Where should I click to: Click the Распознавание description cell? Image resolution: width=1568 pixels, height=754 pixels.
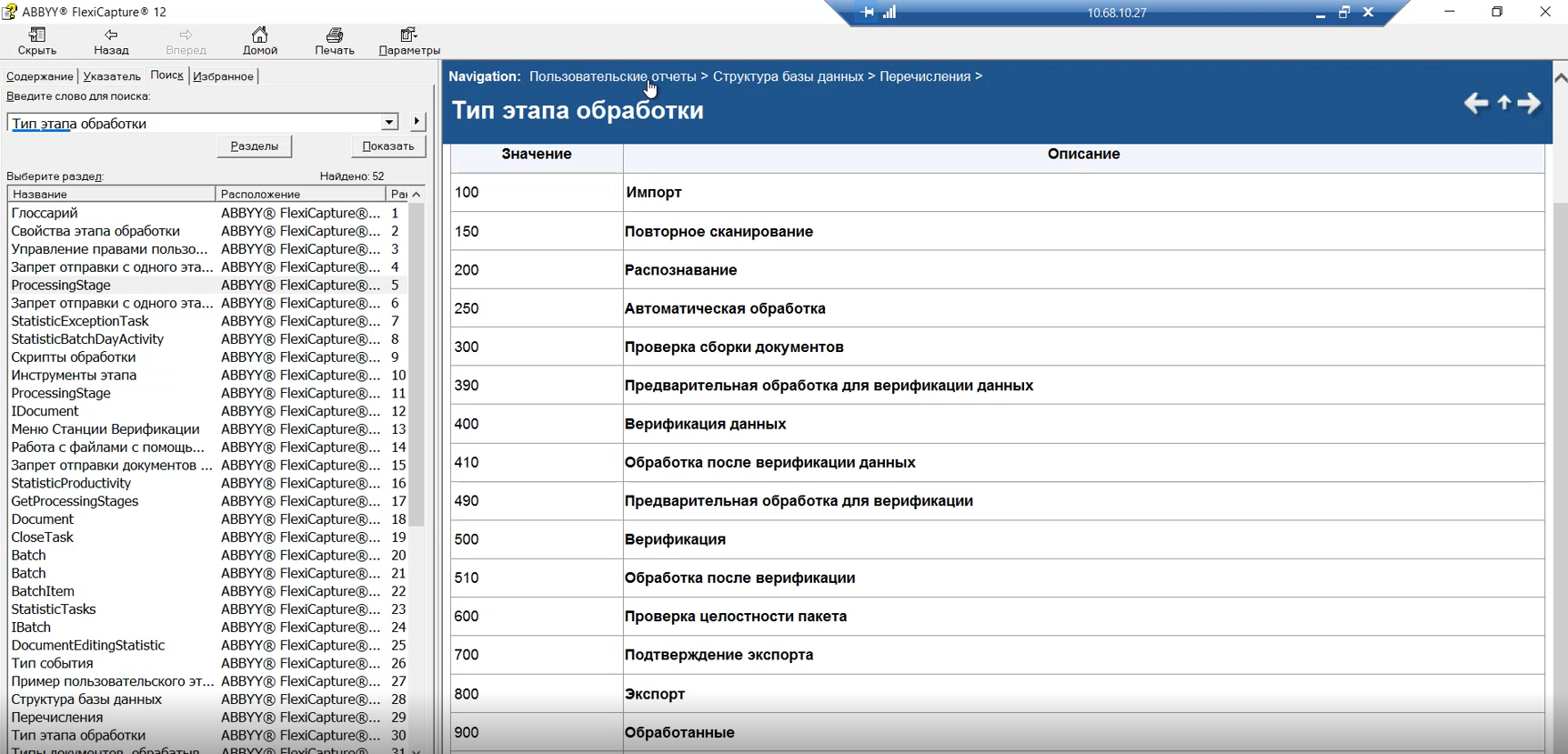click(x=1084, y=270)
